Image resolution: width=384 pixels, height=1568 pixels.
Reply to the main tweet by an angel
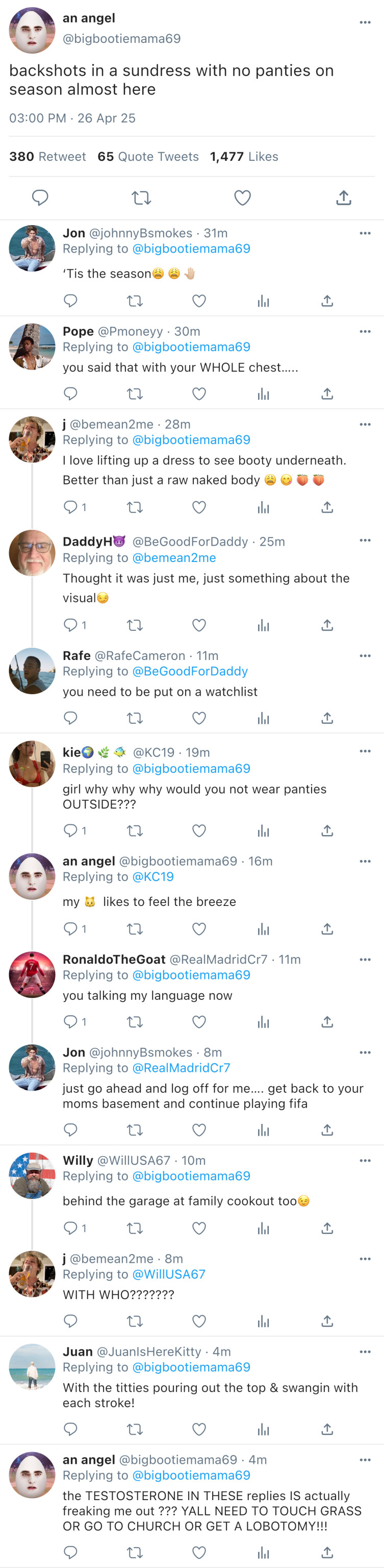(x=40, y=197)
